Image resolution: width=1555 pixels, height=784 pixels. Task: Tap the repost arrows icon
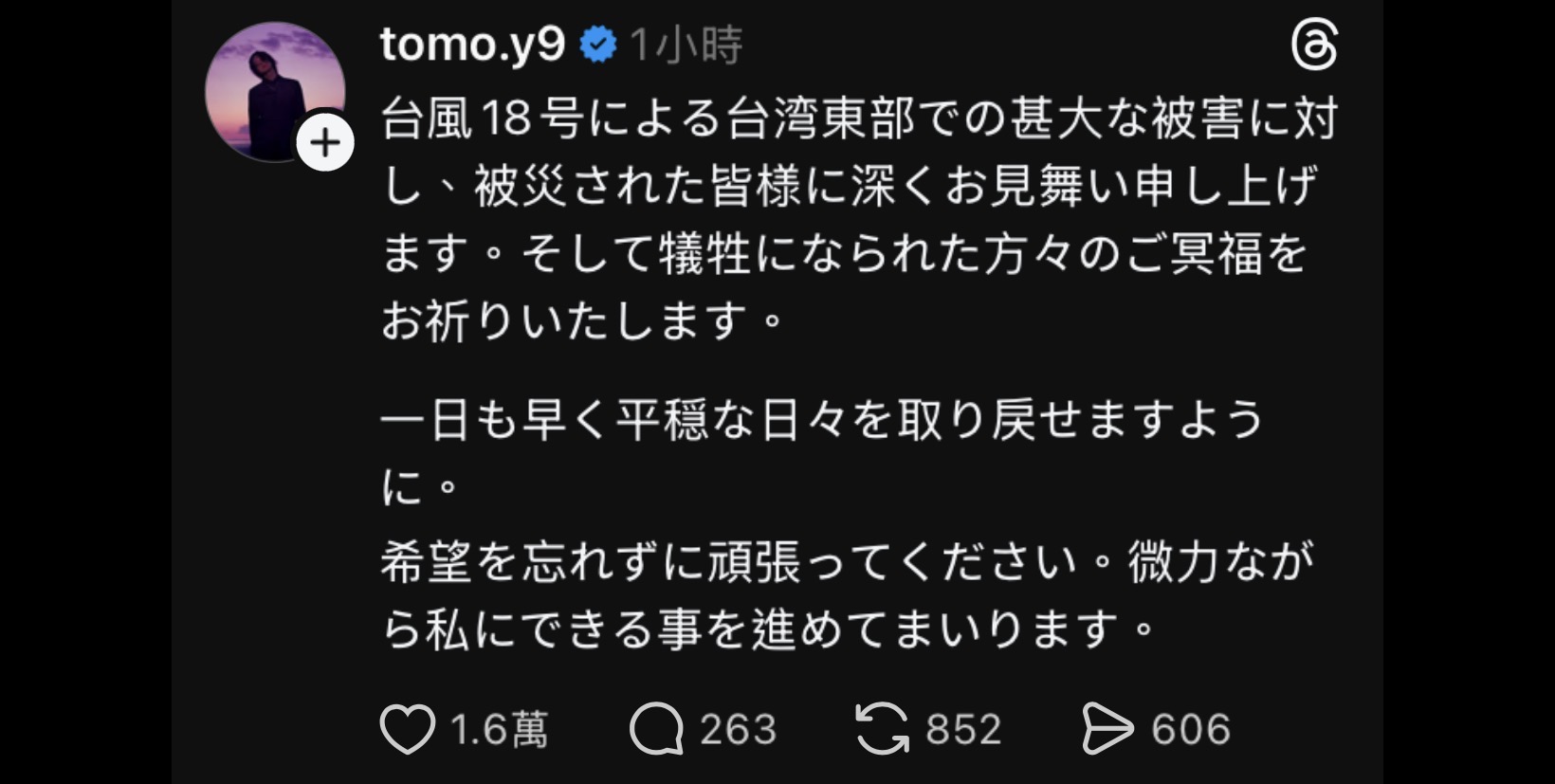882,729
